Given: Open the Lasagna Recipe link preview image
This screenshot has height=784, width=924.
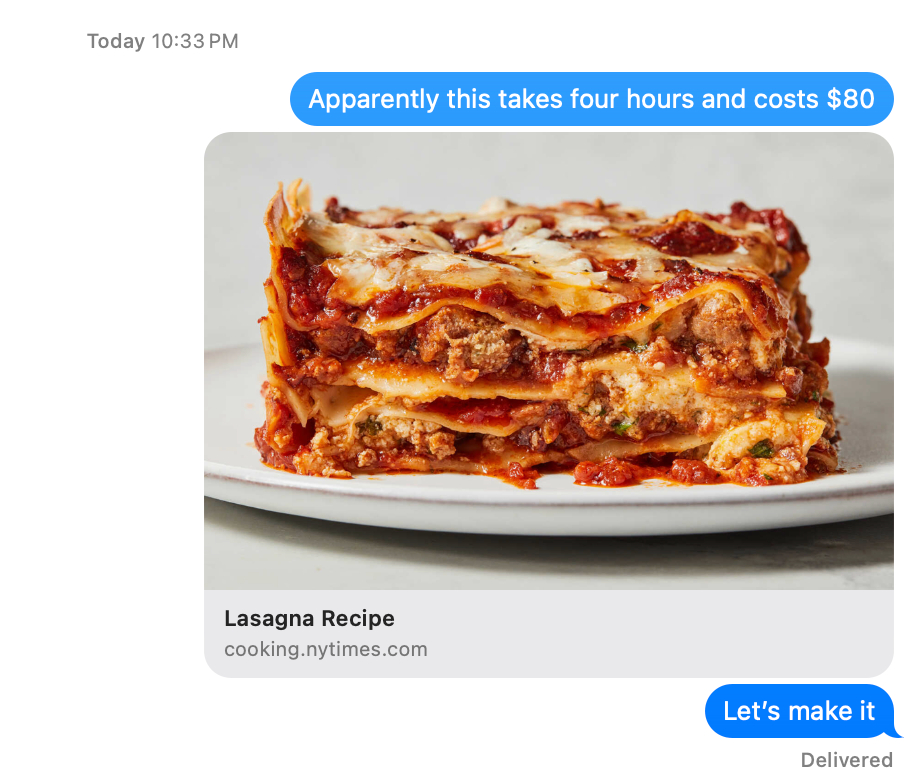Looking at the screenshot, I should point(549,361).
